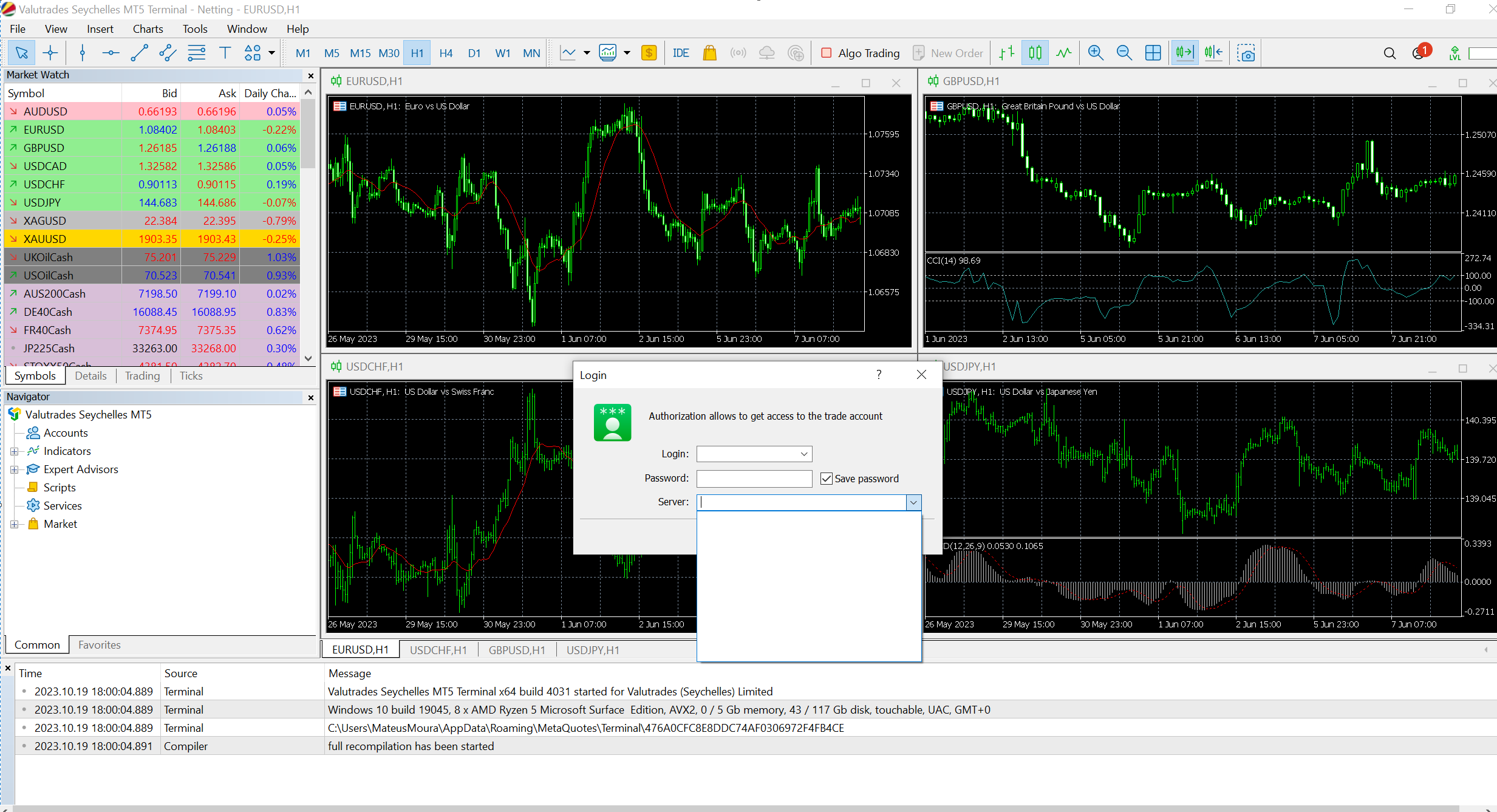
Task: Select the equidistant channel tool
Action: pyautogui.click(x=168, y=53)
